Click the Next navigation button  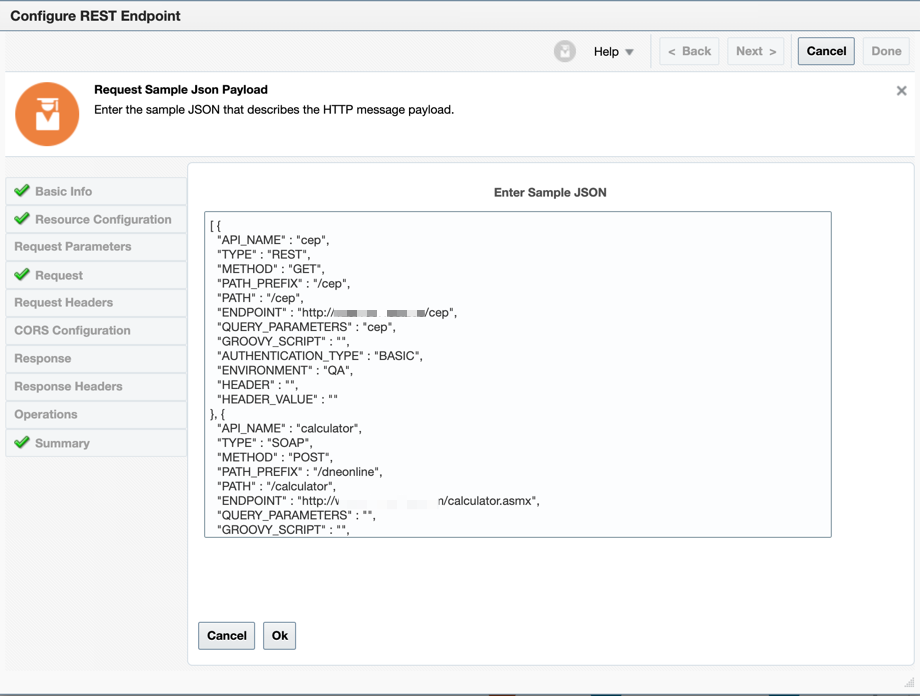tap(755, 51)
